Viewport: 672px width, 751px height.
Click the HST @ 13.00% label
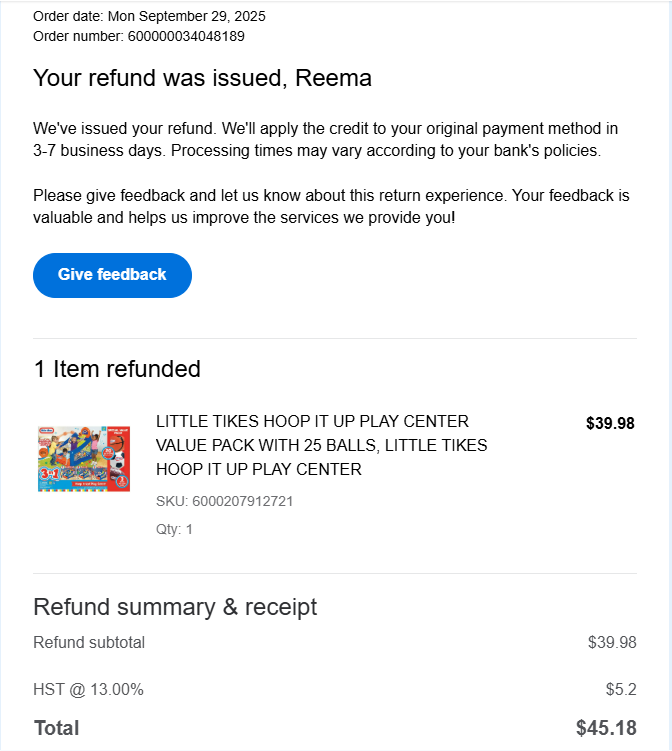point(88,689)
